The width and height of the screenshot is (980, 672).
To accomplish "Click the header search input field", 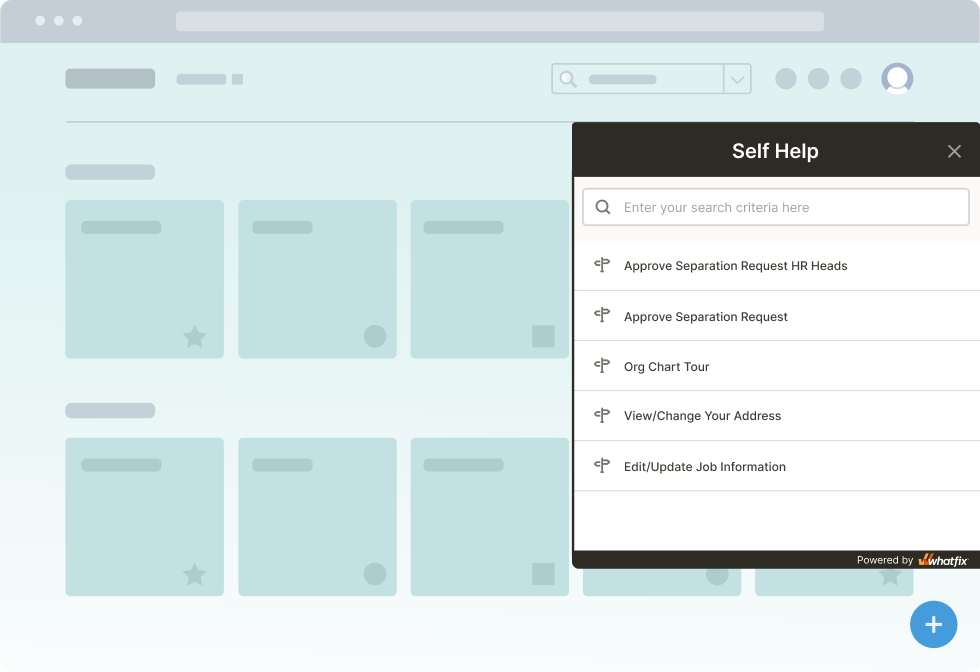I will point(638,79).
